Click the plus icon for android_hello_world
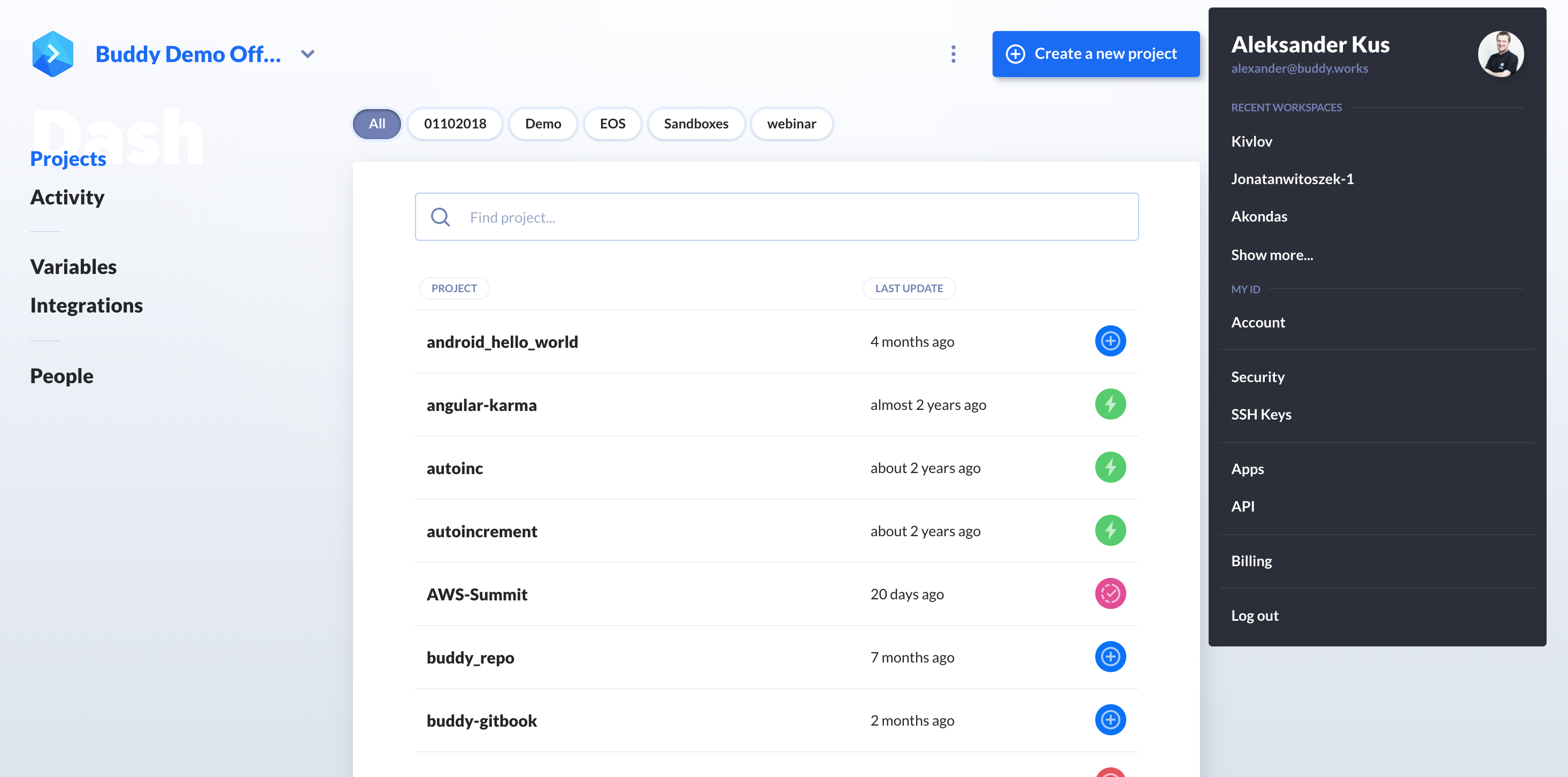 click(1110, 341)
